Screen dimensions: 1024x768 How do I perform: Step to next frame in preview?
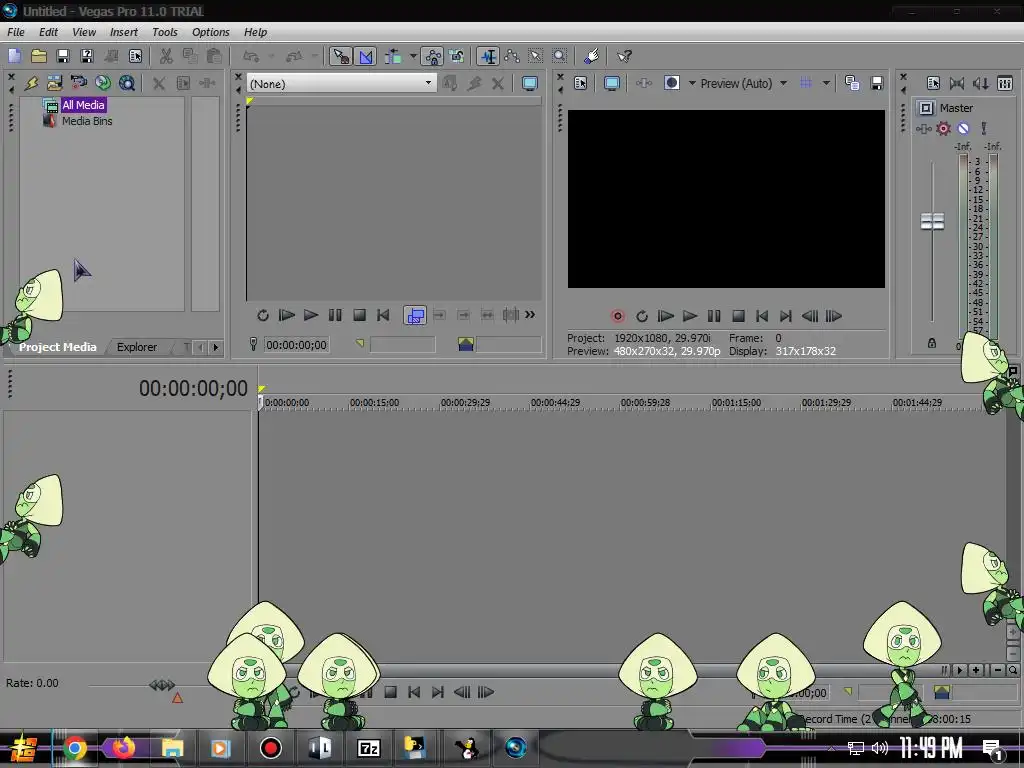[834, 316]
